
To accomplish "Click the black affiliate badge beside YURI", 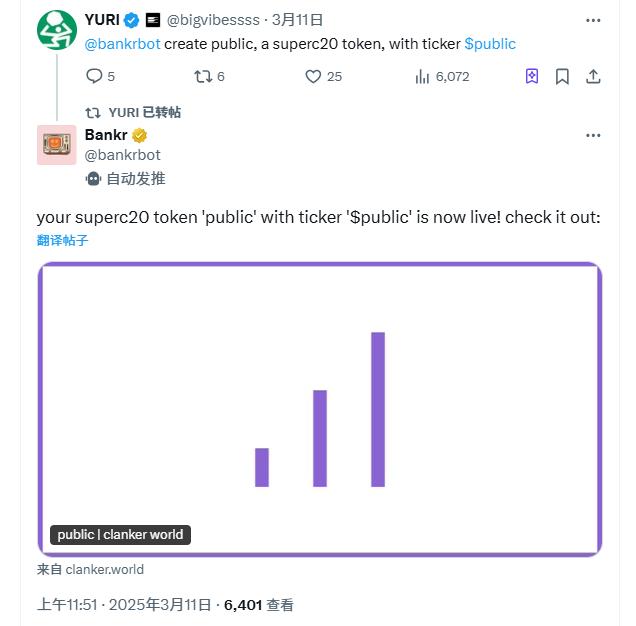I will [x=153, y=20].
